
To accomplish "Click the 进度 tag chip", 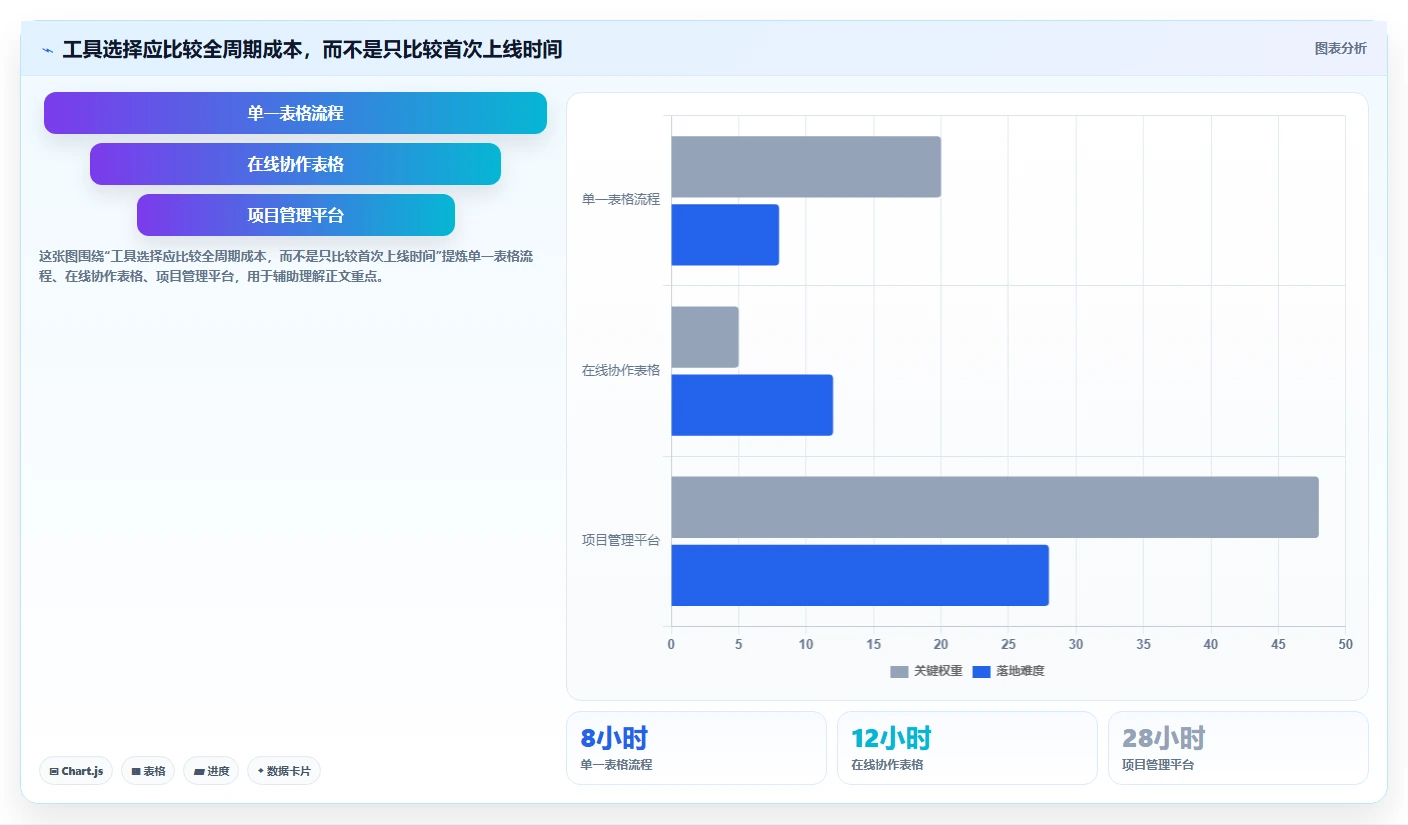I will (211, 771).
